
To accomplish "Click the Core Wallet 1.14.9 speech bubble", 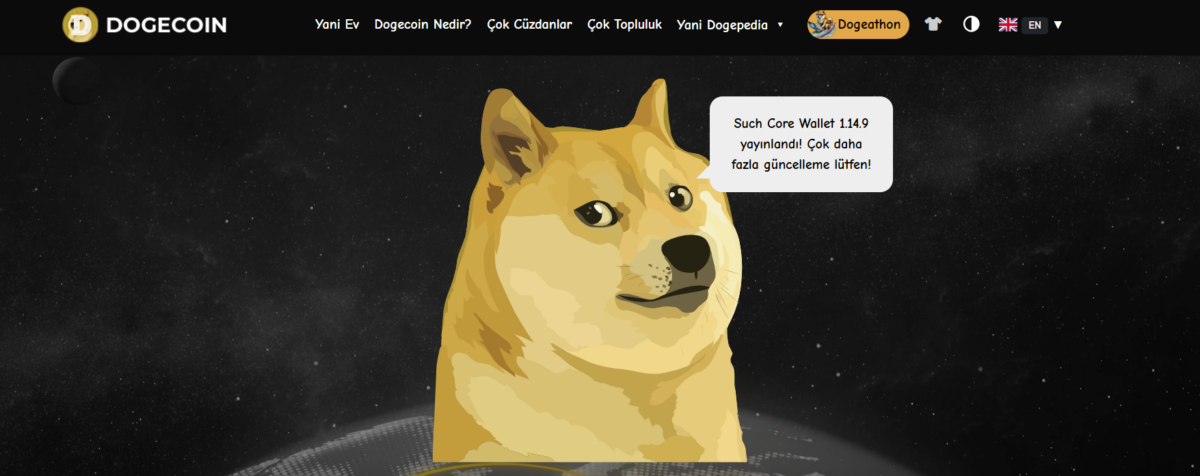I will [801, 143].
